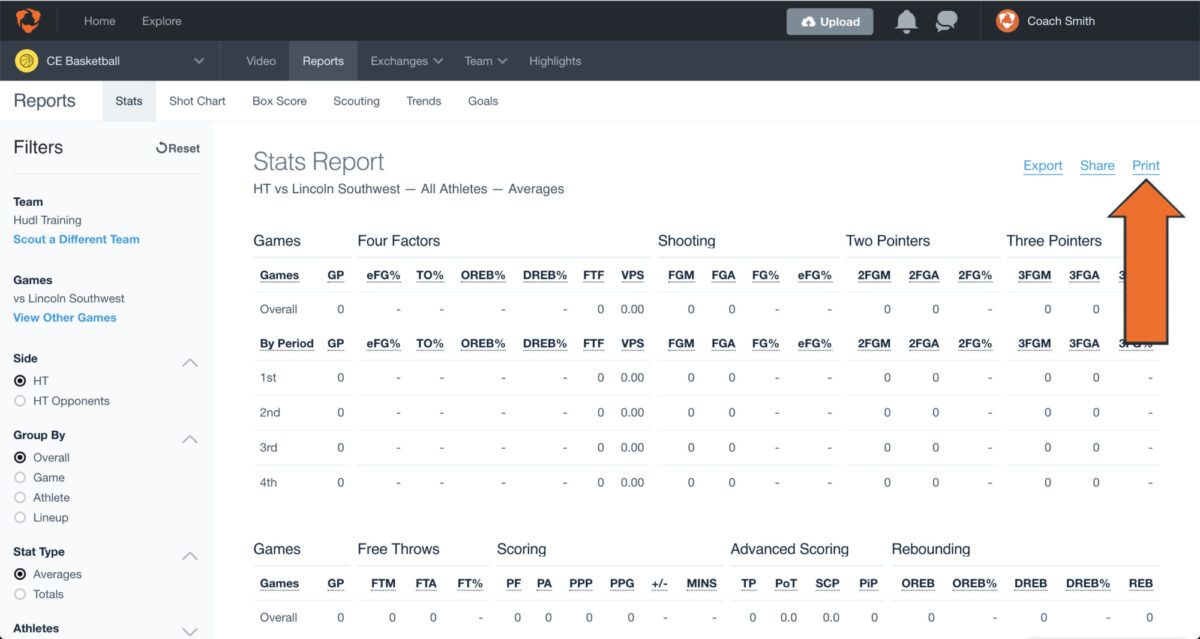This screenshot has width=1200, height=639.
Task: Collapse the Group By filter section
Action: tap(190, 439)
